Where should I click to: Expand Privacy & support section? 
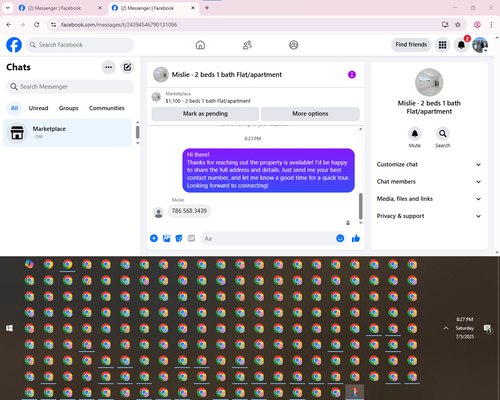coord(429,216)
